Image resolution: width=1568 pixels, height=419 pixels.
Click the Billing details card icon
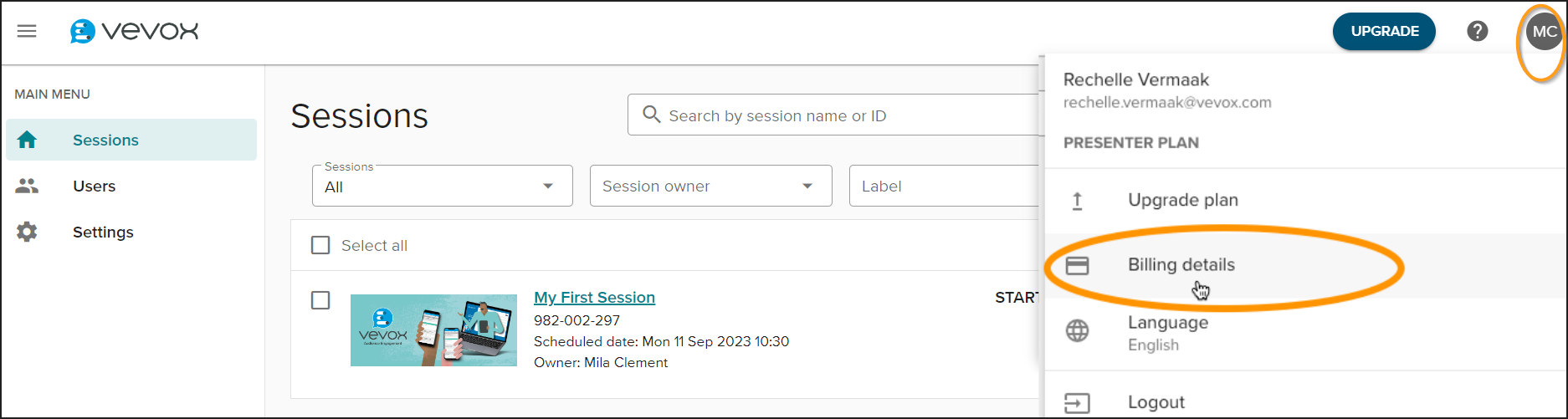pos(1077,265)
